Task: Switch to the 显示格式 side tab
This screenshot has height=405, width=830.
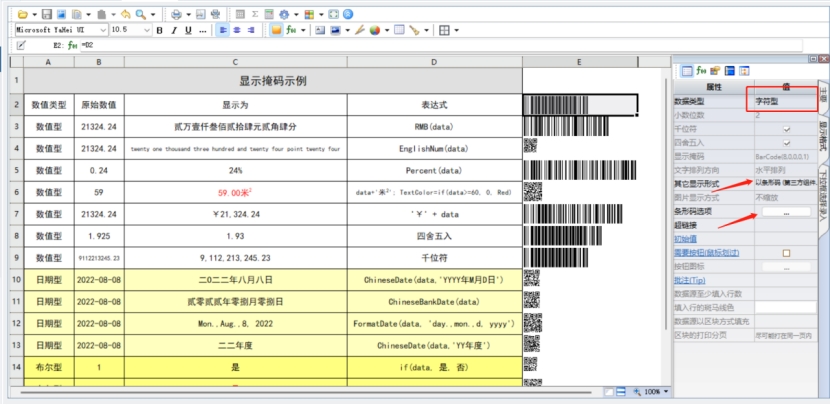Action: 823,137
